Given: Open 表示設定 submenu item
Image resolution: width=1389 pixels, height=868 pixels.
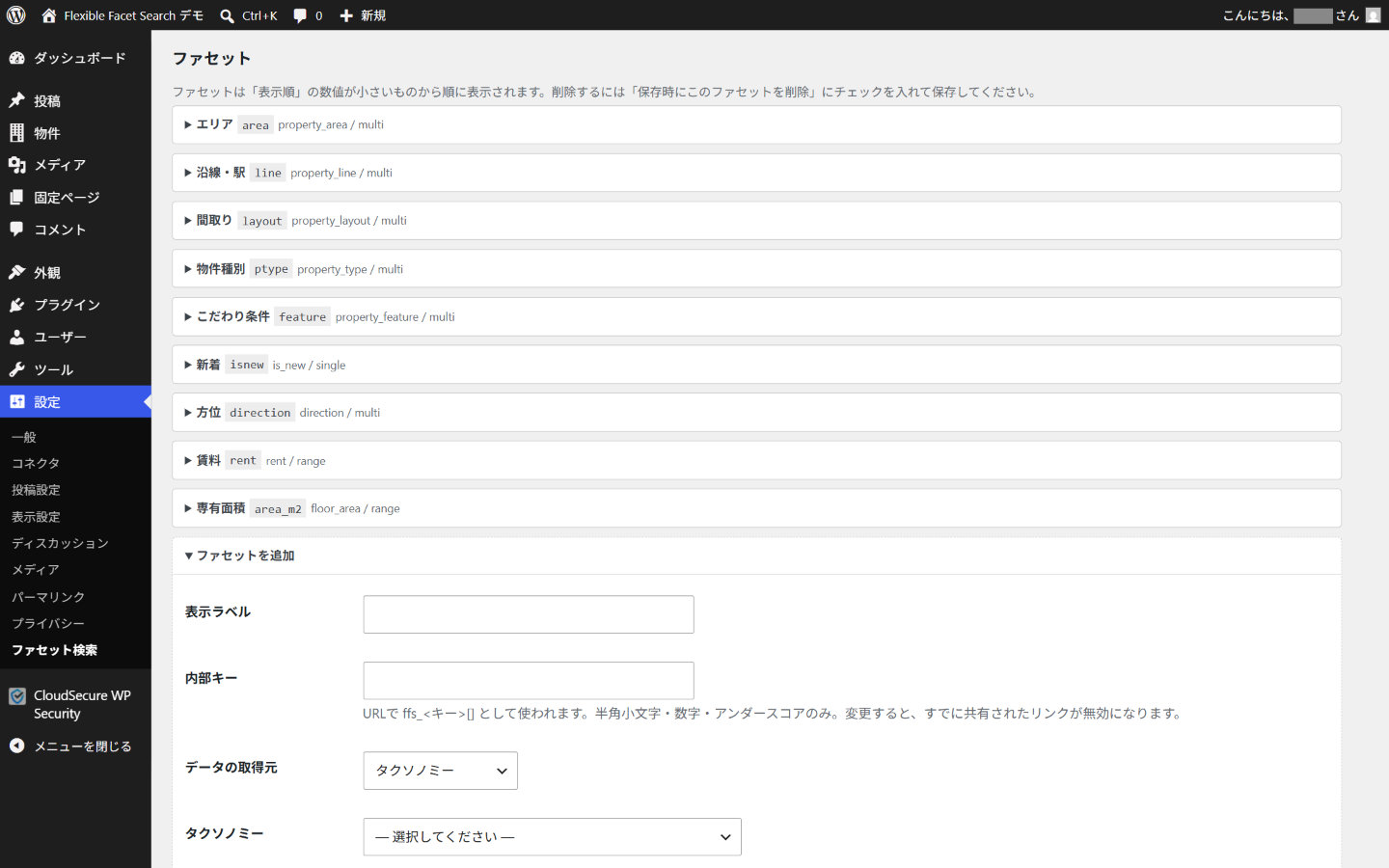Looking at the screenshot, I should pyautogui.click(x=36, y=517).
